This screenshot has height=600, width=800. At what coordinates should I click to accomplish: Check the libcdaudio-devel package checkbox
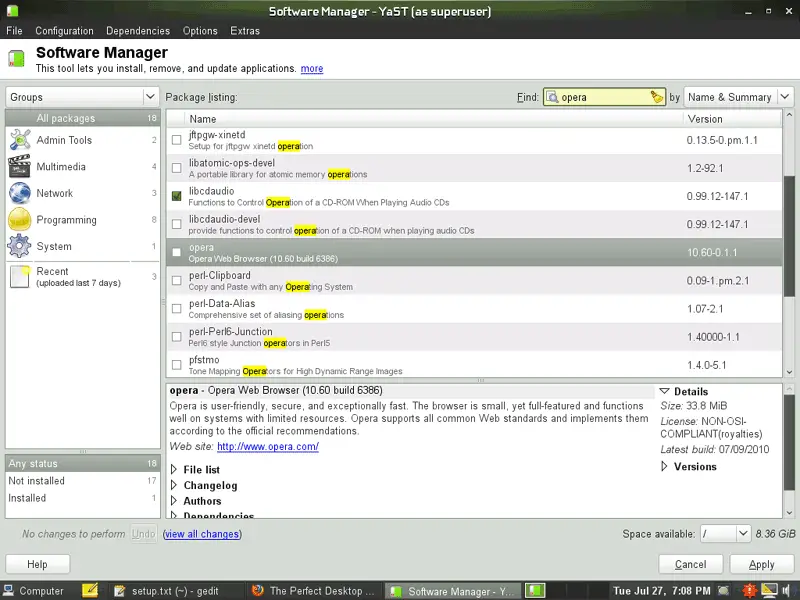pyautogui.click(x=177, y=224)
